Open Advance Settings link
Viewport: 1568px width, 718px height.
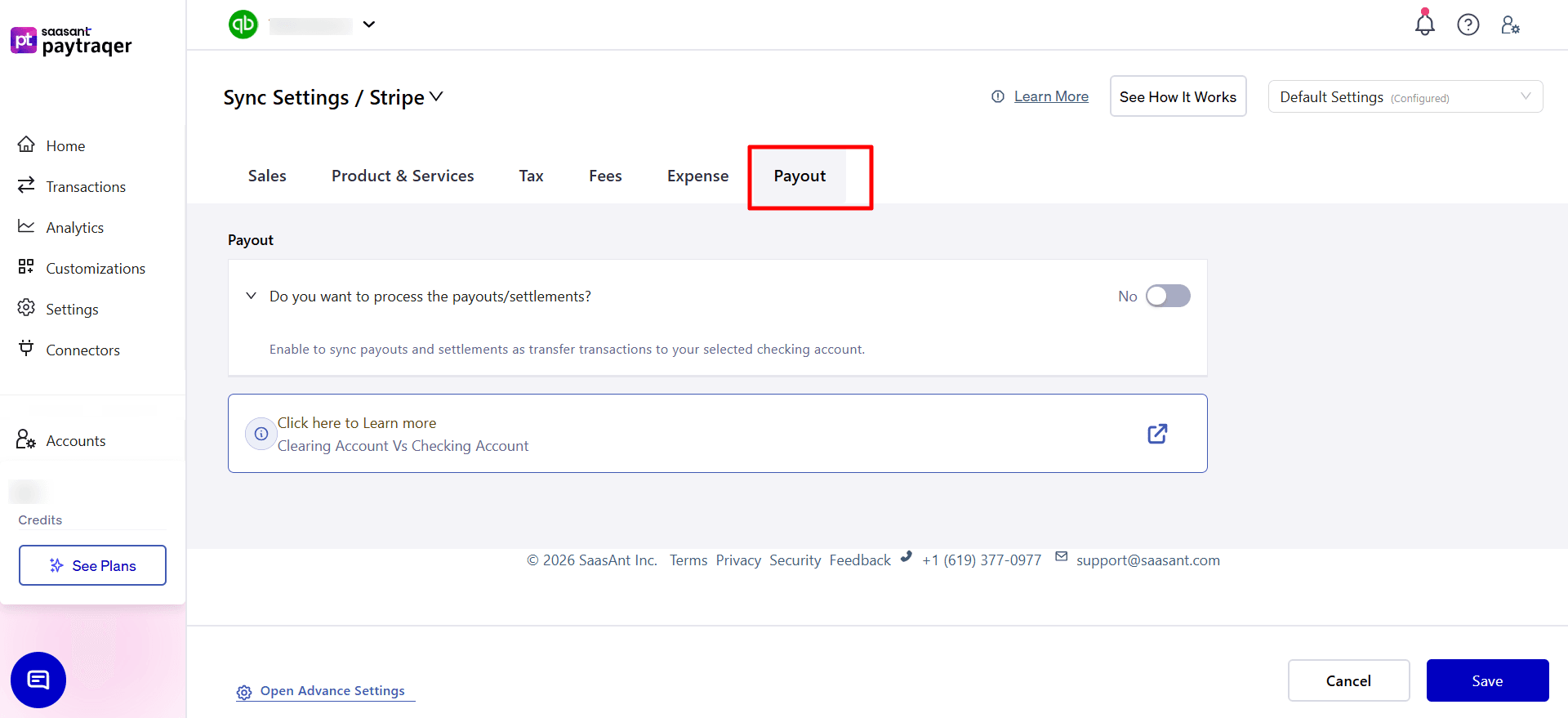coord(332,691)
